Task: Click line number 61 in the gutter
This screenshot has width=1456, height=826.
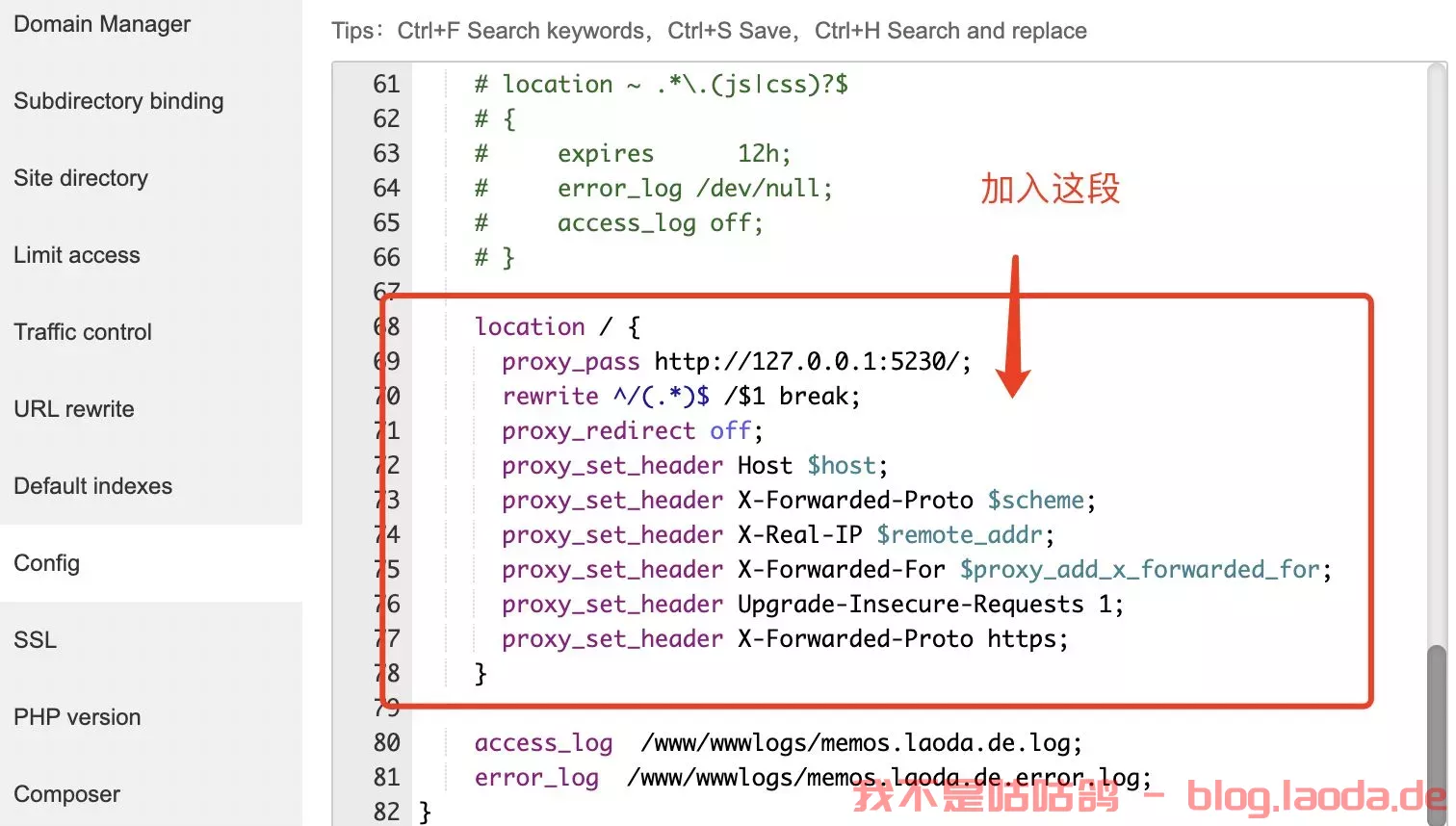Action: (386, 85)
